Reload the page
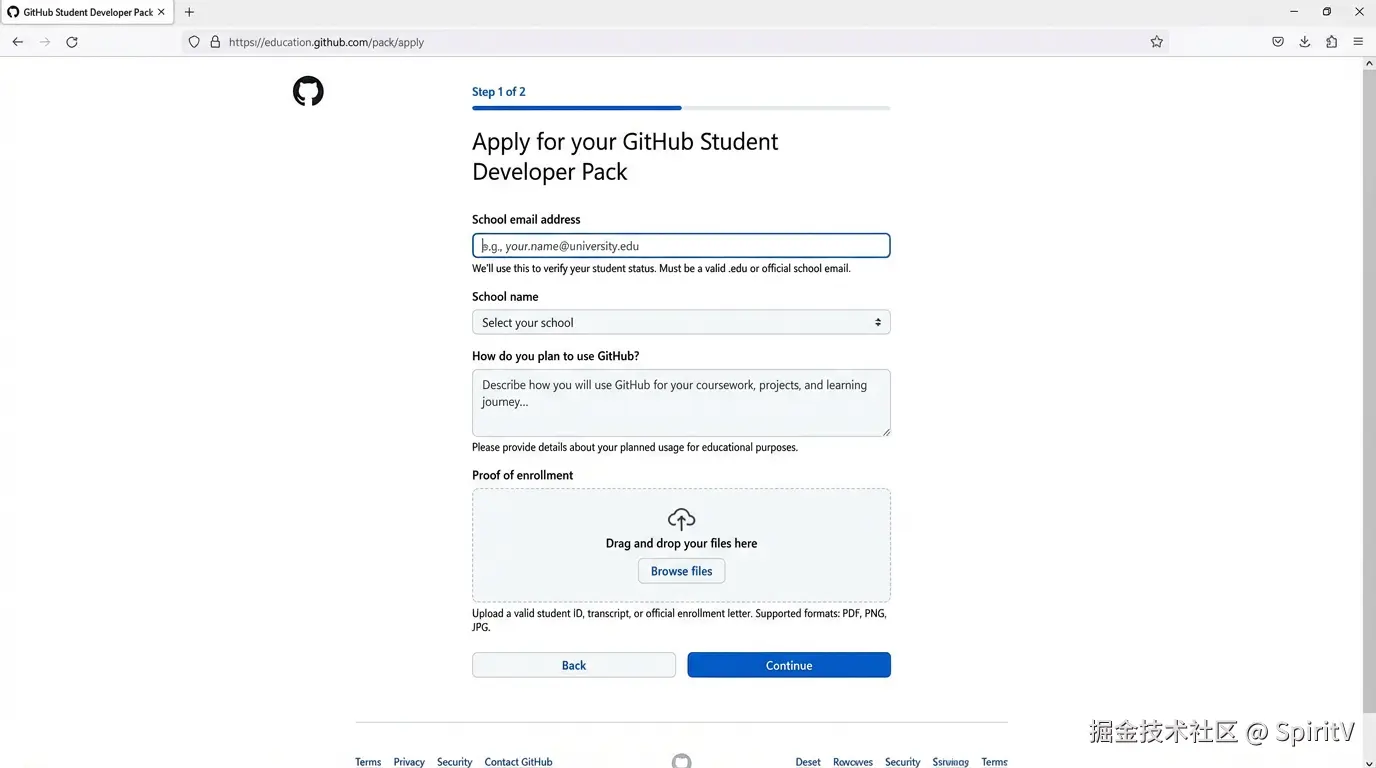The width and height of the screenshot is (1376, 768). (x=72, y=42)
